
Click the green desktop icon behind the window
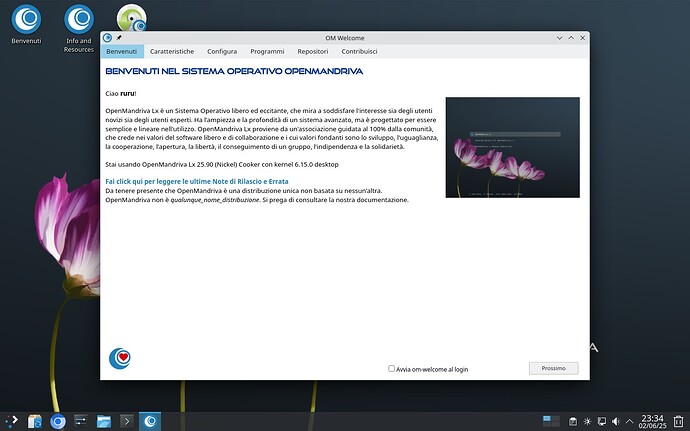click(x=131, y=17)
